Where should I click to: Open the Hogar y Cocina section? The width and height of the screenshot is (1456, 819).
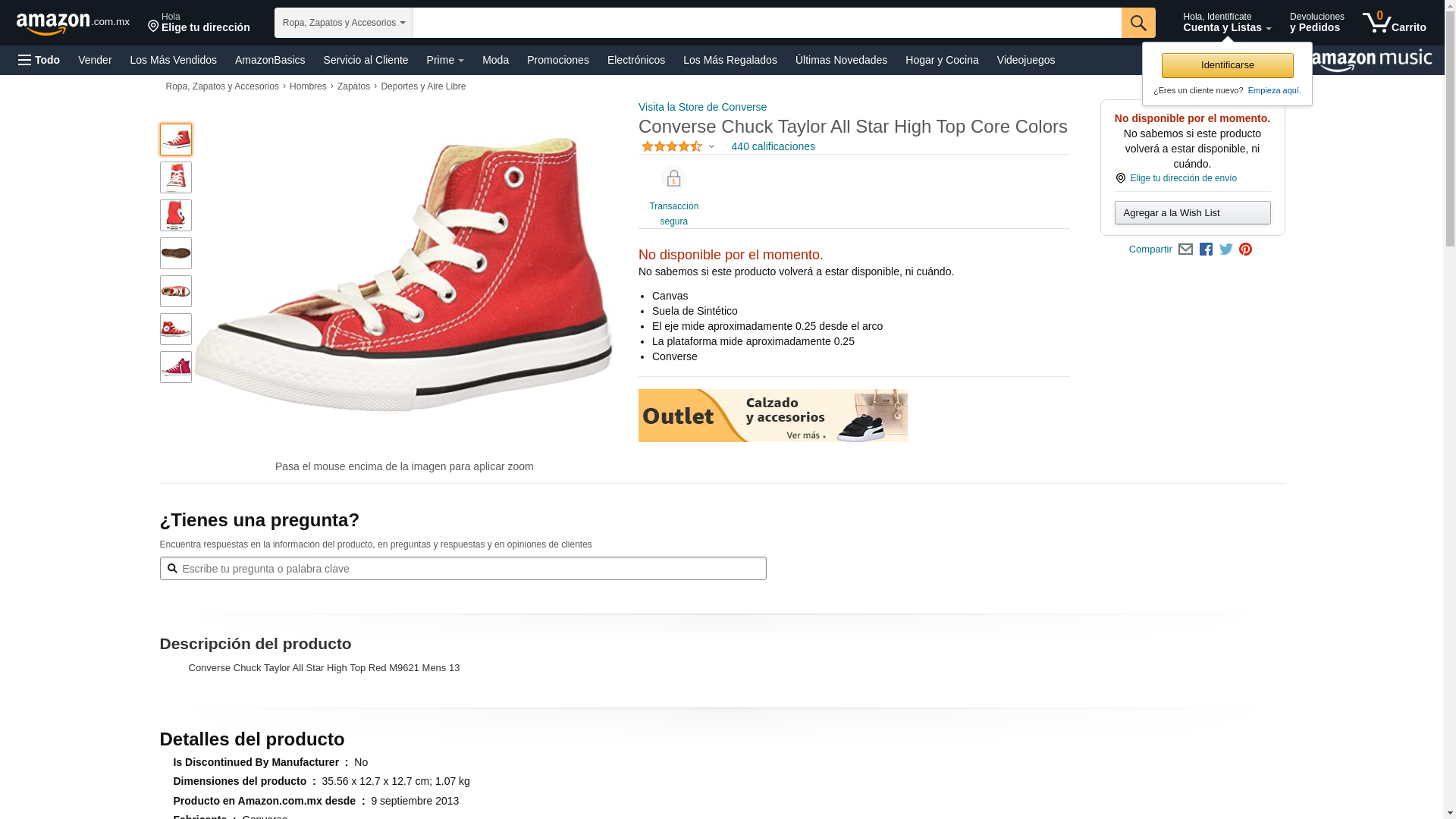pos(942,60)
